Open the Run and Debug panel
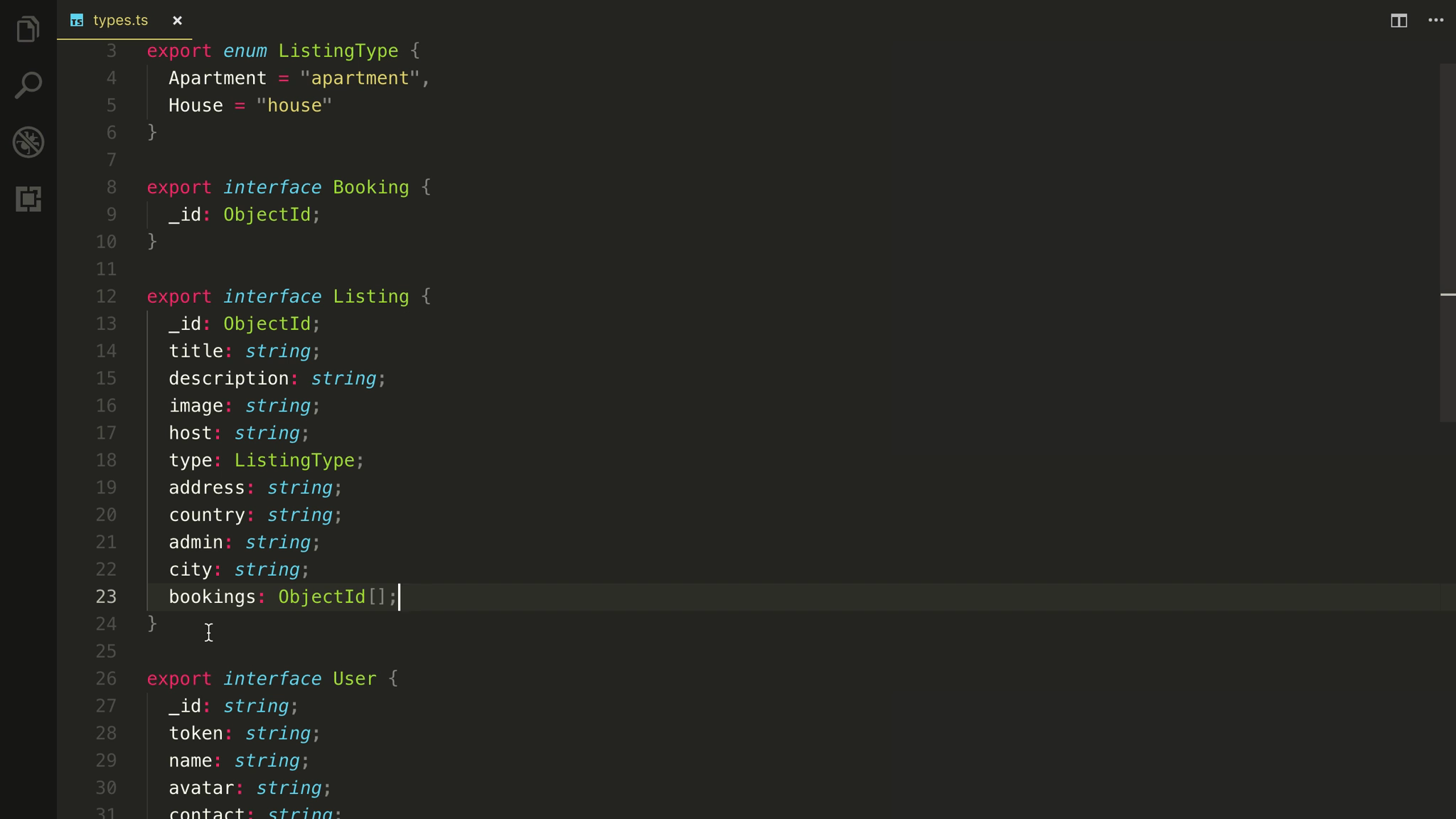This screenshot has height=819, width=1456. (27, 141)
